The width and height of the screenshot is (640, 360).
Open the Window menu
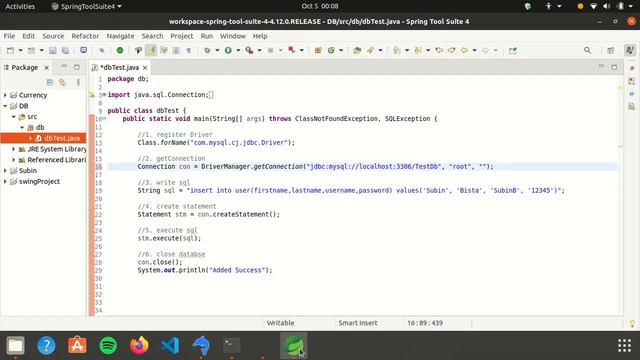coord(233,36)
